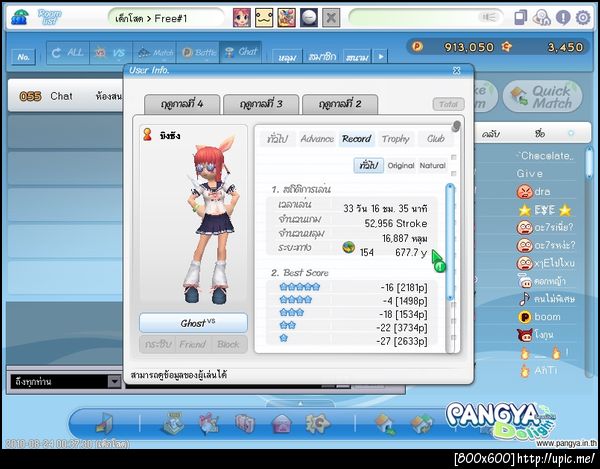600x469 pixels.
Task: Click the record panel vertical scrollbar
Action: point(450,242)
